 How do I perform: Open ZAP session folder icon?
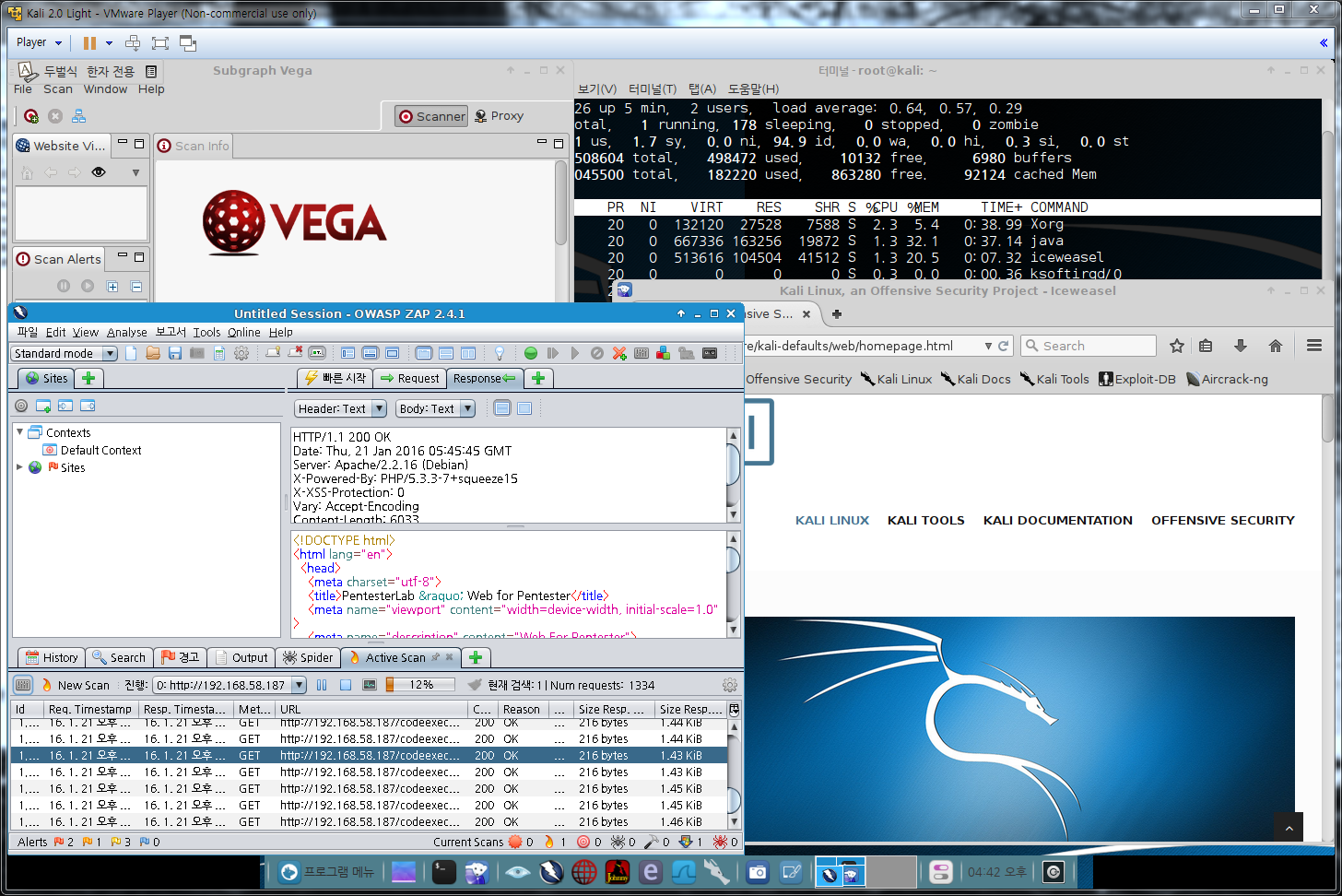click(x=153, y=353)
